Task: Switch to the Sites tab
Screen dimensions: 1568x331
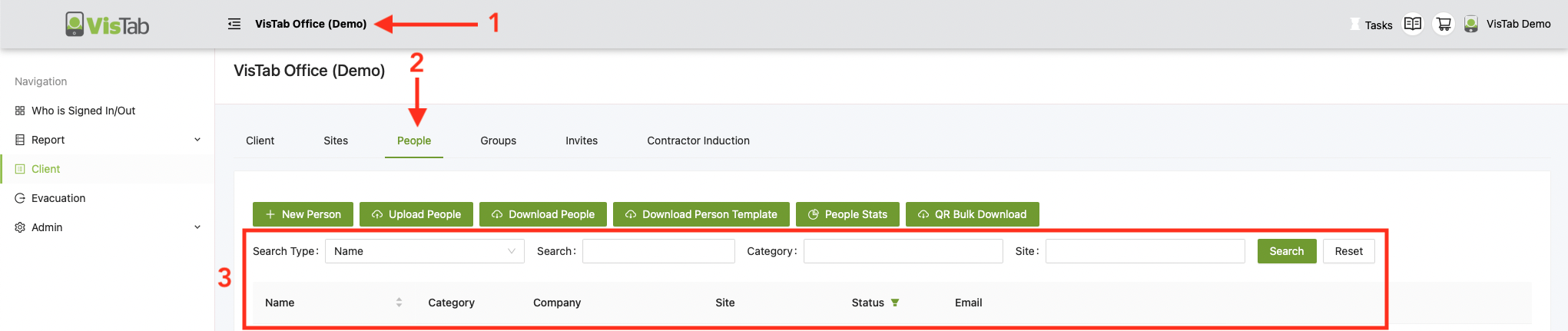Action: (336, 141)
